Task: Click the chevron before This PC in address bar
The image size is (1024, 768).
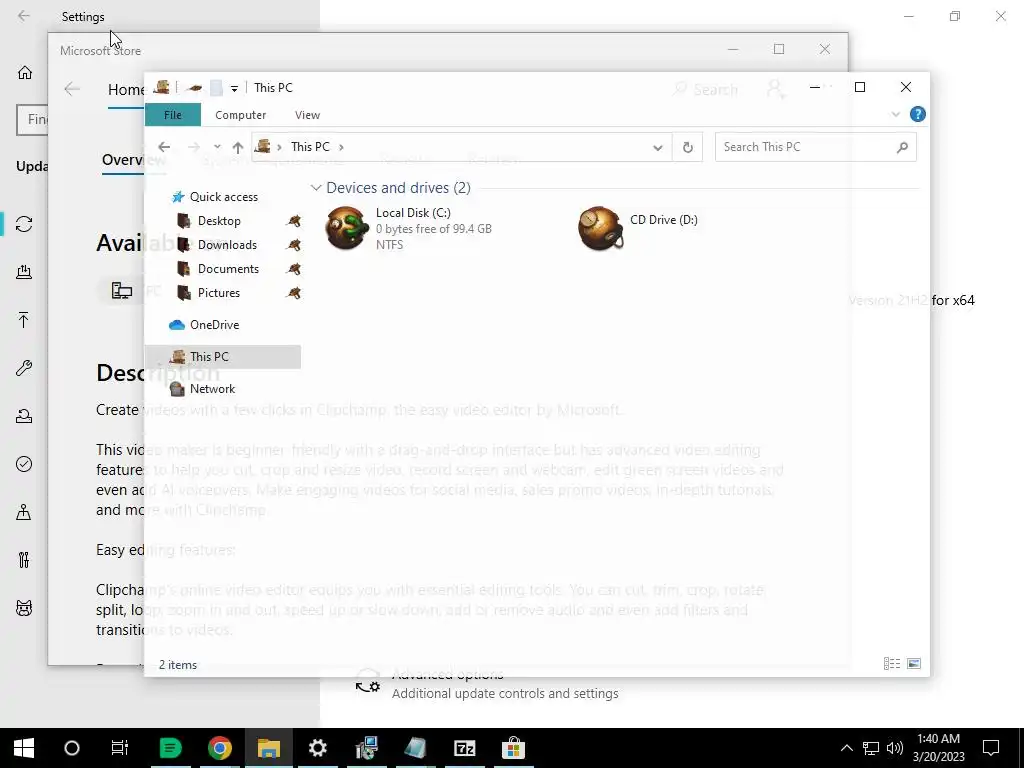Action: pos(280,147)
